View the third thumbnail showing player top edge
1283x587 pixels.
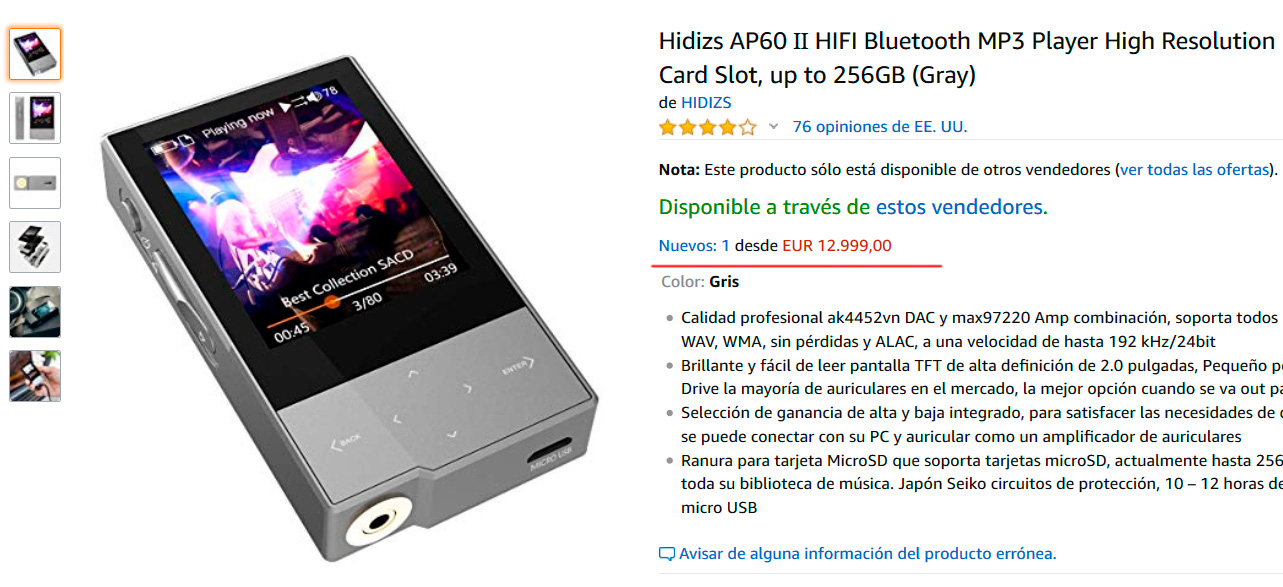(35, 183)
